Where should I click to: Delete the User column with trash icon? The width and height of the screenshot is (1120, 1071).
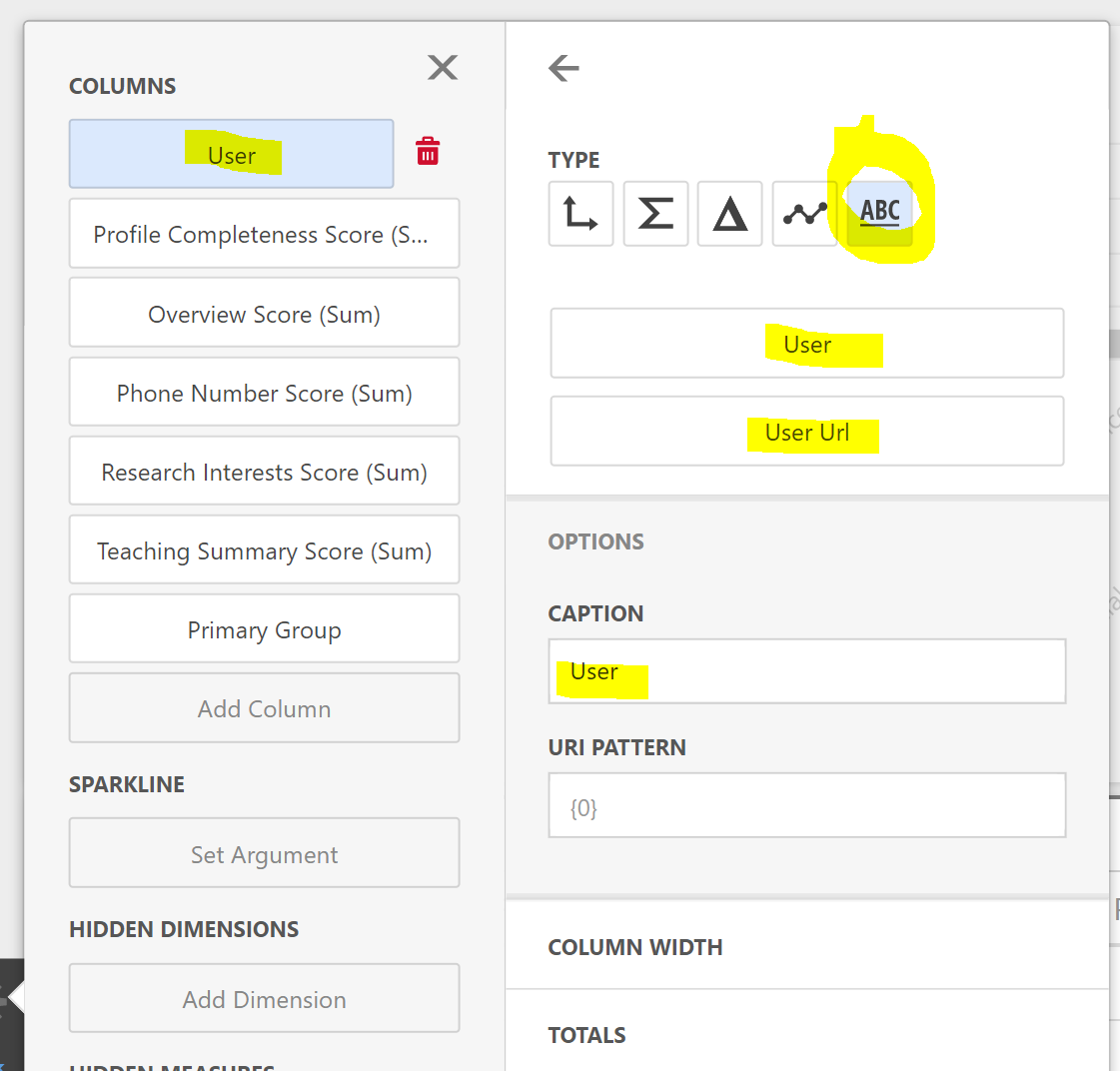428,152
